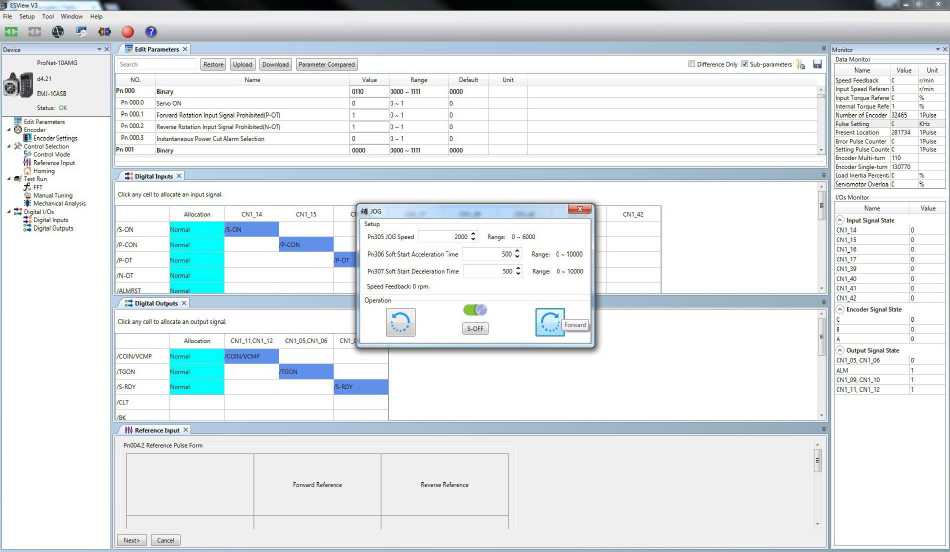This screenshot has height=552, width=950.
Task: Open the Setup menu
Action: click(x=27, y=16)
